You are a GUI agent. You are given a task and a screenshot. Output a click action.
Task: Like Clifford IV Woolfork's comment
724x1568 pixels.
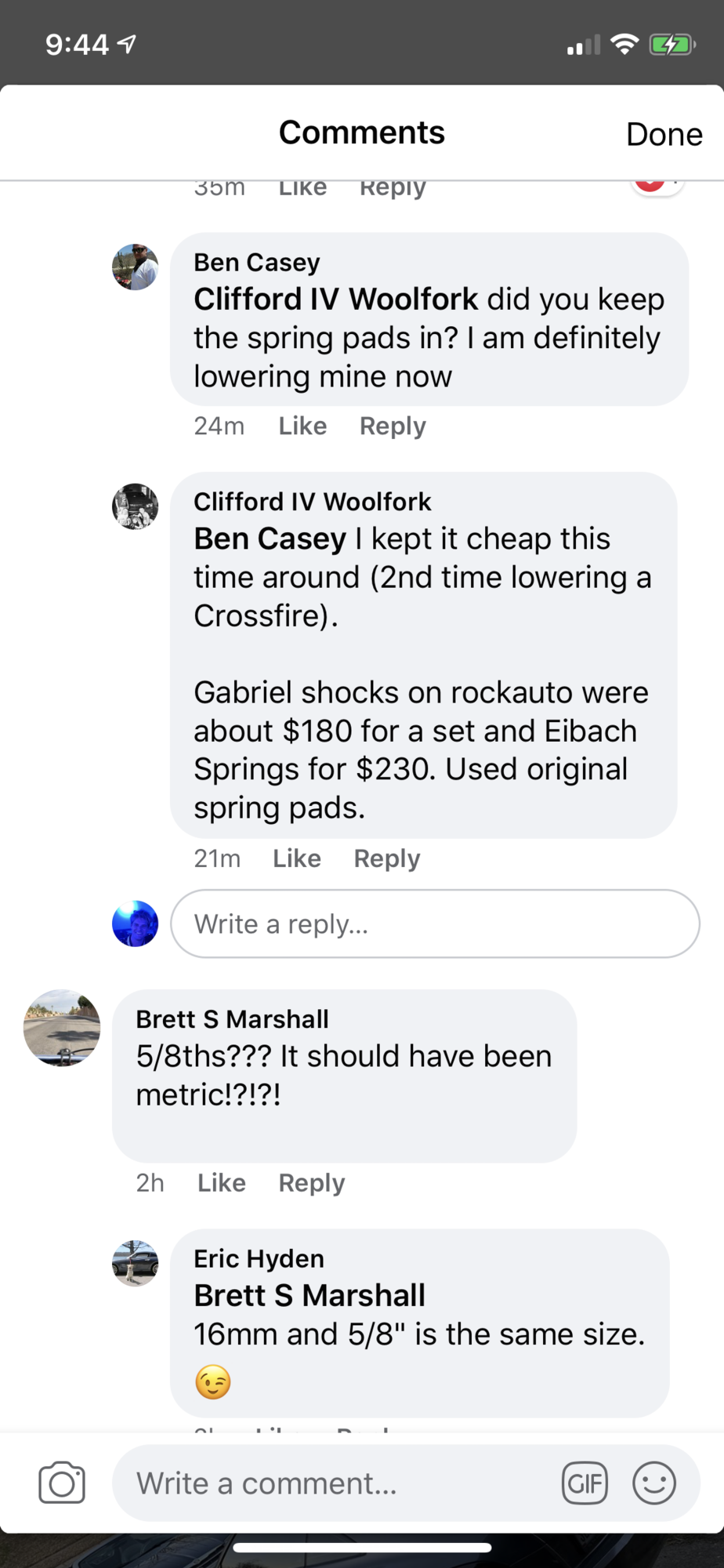(x=296, y=858)
